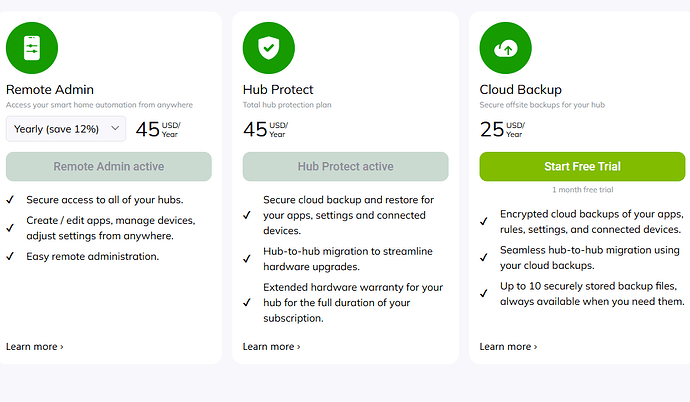Open Learn more link under Hub Protect

tap(272, 346)
